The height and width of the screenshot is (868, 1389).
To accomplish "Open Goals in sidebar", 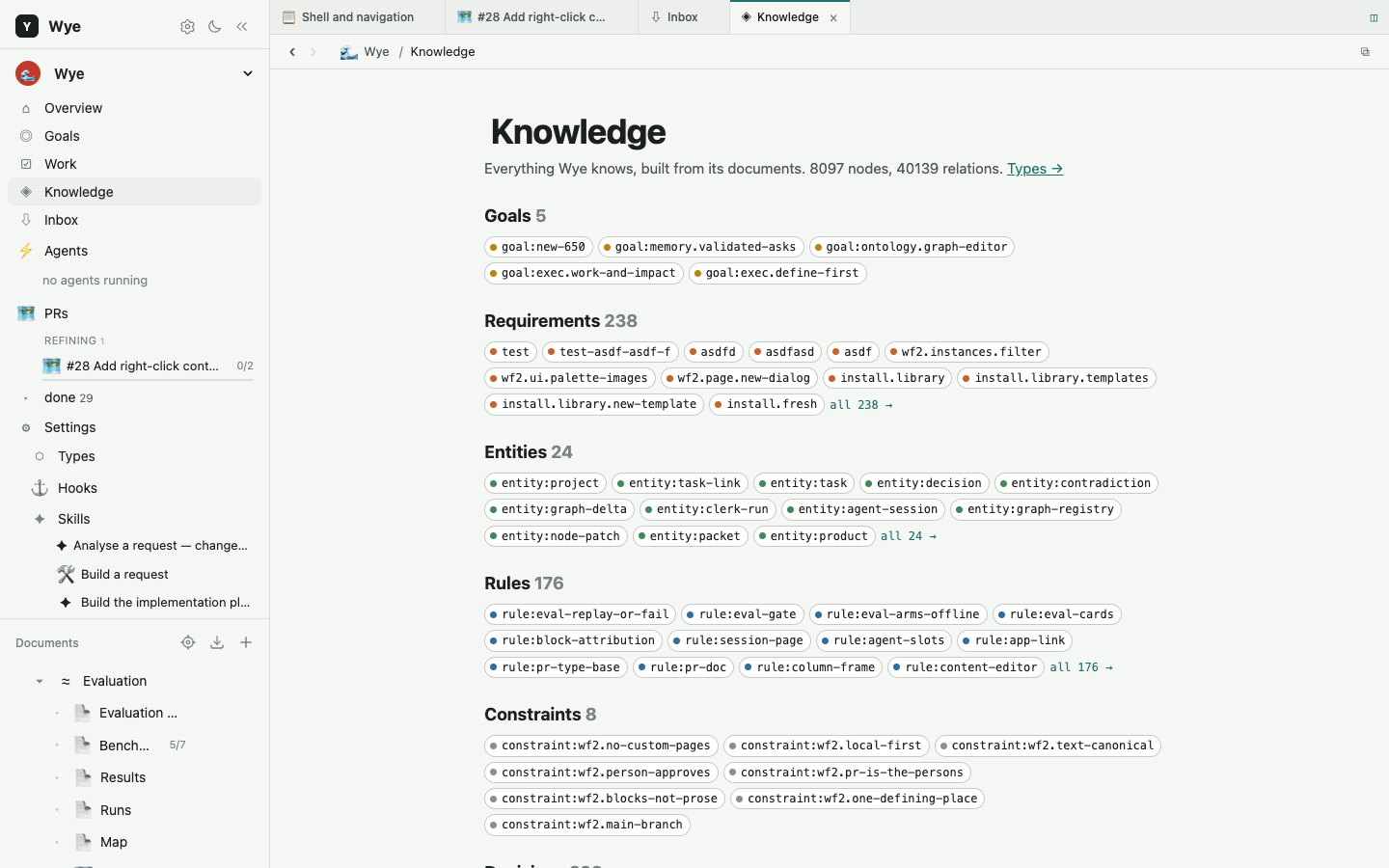I will (134, 136).
